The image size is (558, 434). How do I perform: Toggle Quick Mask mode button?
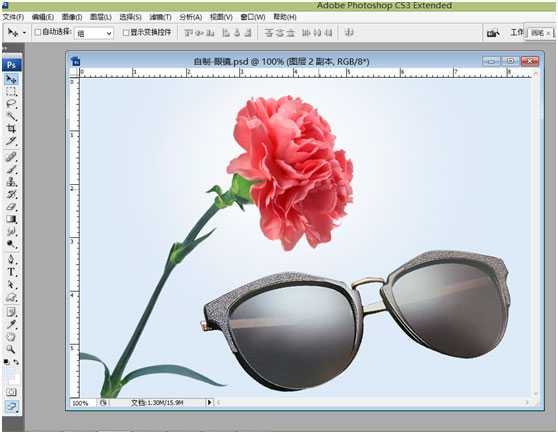(12, 392)
